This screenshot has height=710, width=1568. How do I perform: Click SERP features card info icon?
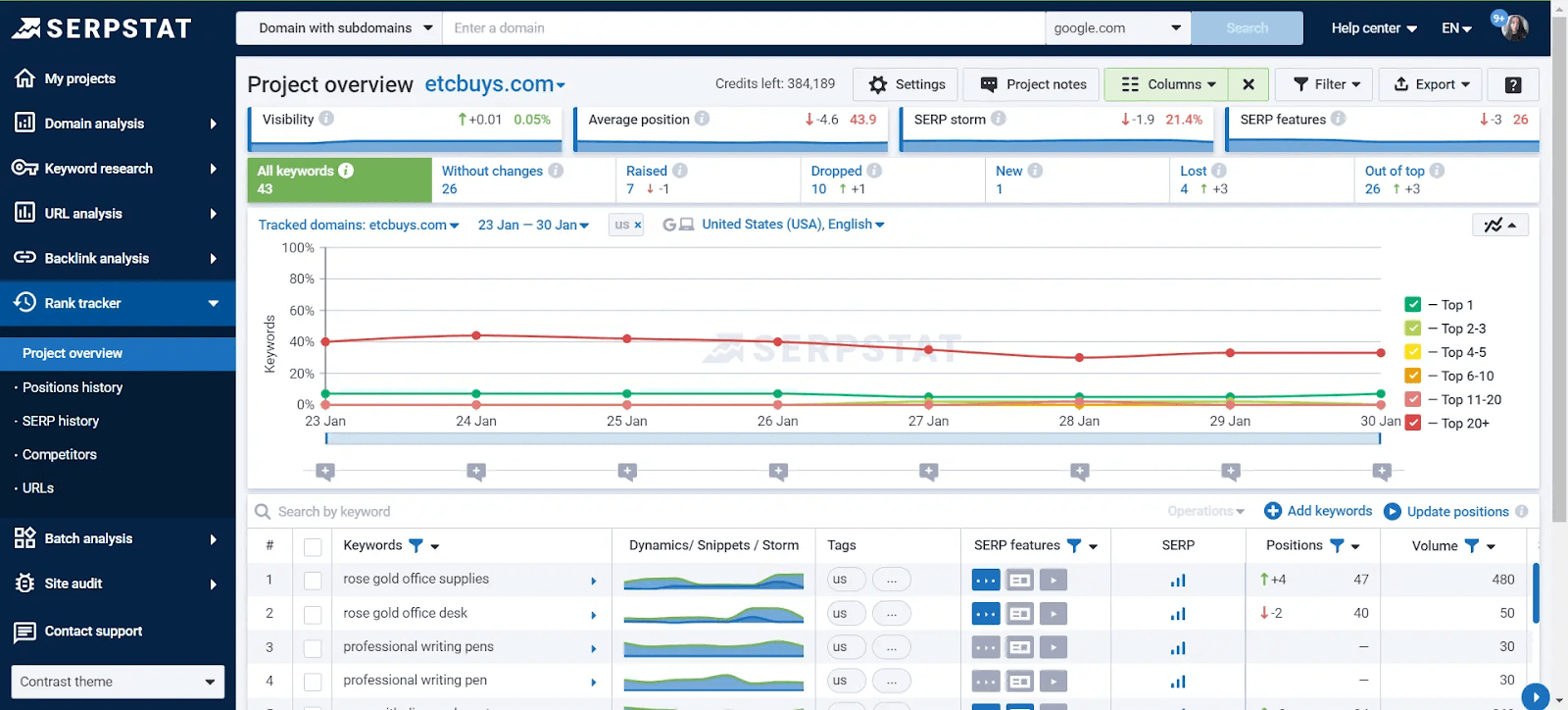coord(1338,119)
